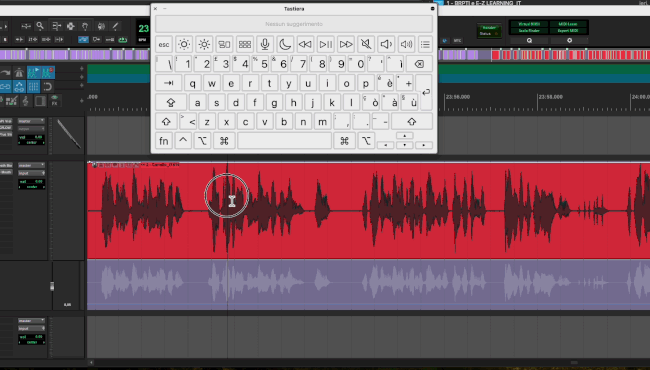Open the Scale Finder button

tap(529, 31)
